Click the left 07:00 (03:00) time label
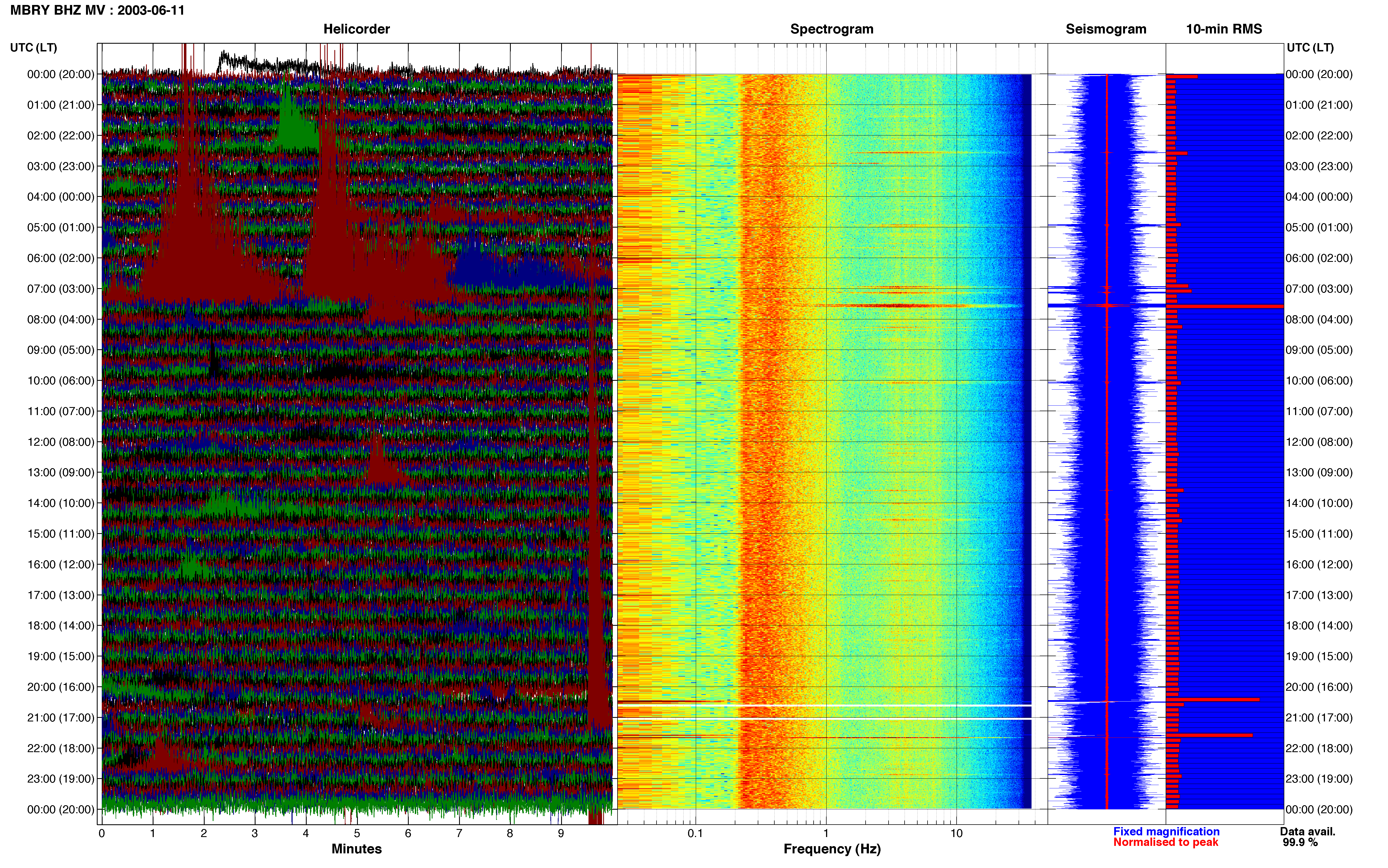The image size is (1388, 868). coord(61,289)
